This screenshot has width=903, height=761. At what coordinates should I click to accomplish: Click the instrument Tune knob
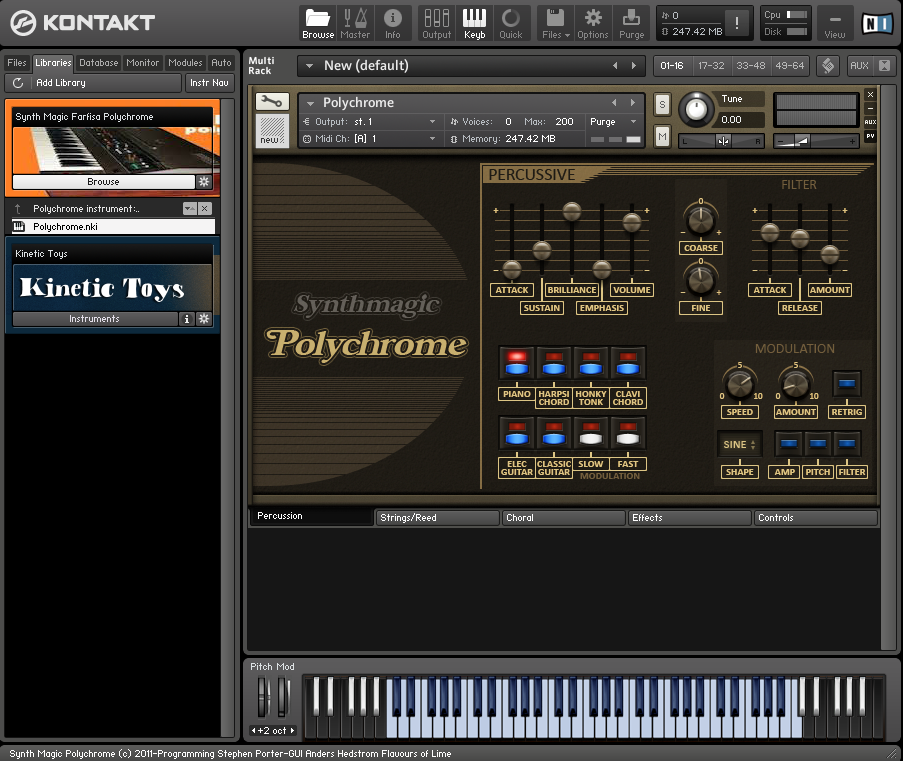click(x=696, y=109)
